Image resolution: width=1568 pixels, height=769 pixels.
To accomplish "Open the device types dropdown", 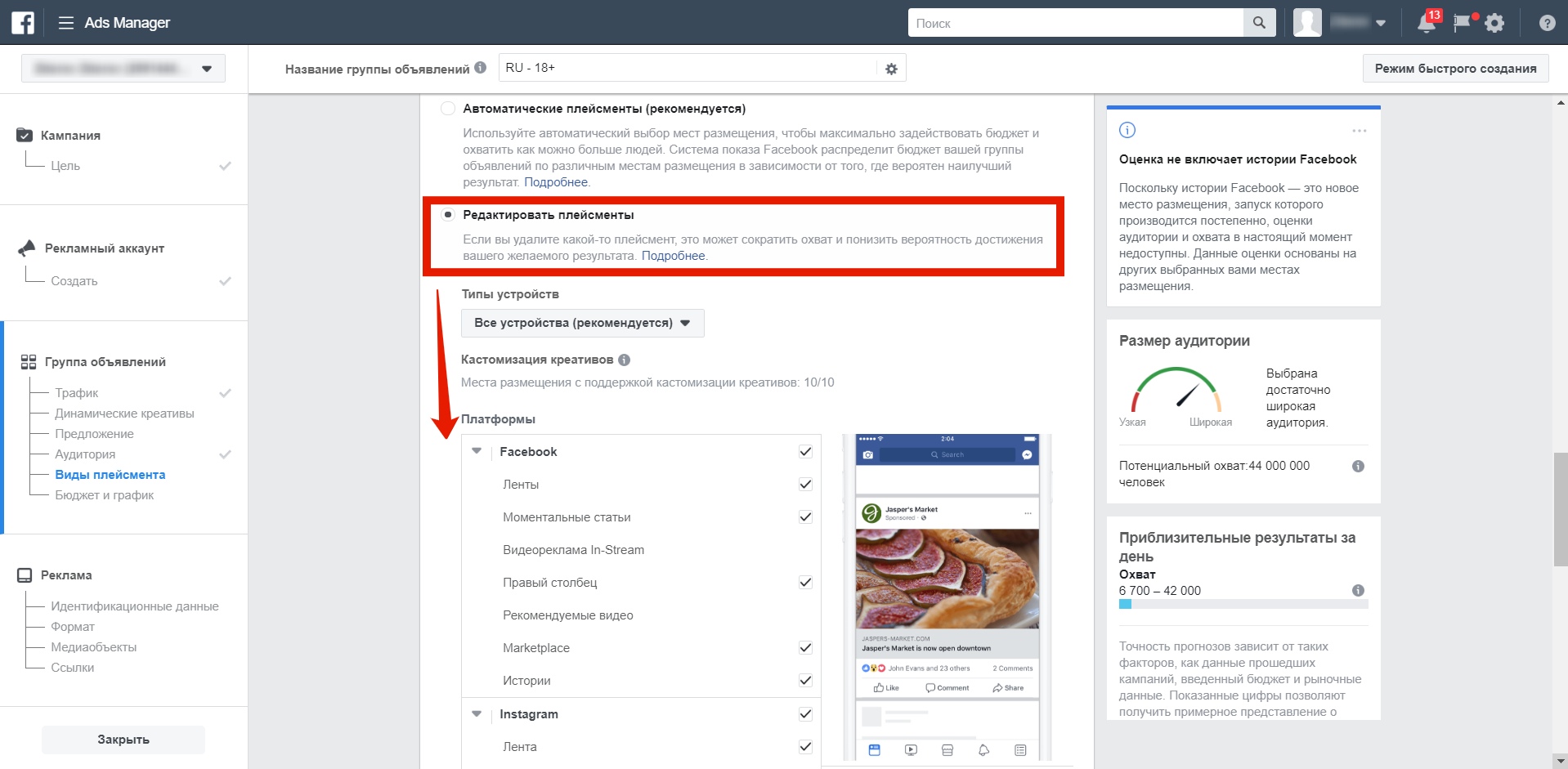I will [x=582, y=323].
